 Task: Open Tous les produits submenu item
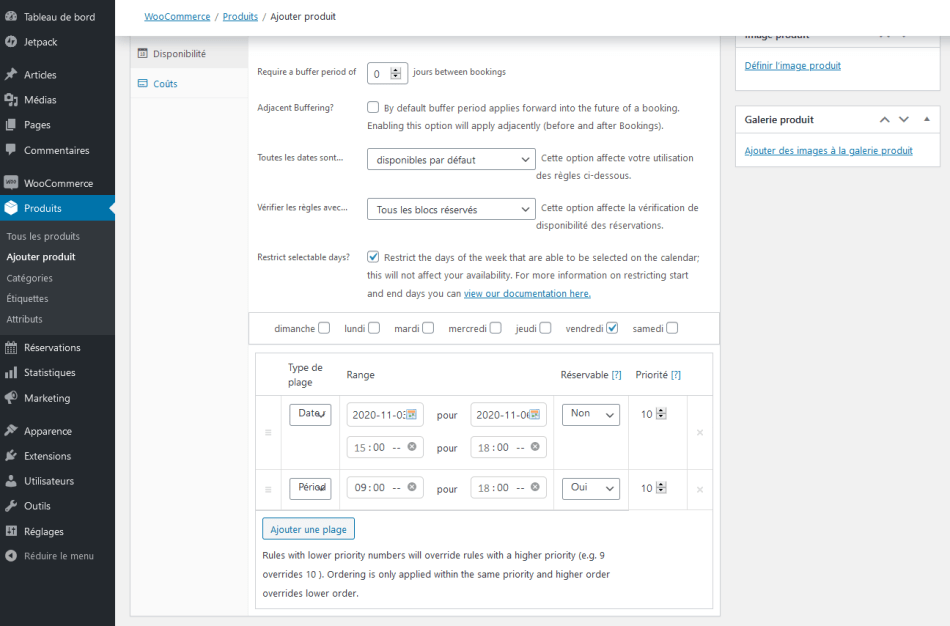(x=43, y=236)
